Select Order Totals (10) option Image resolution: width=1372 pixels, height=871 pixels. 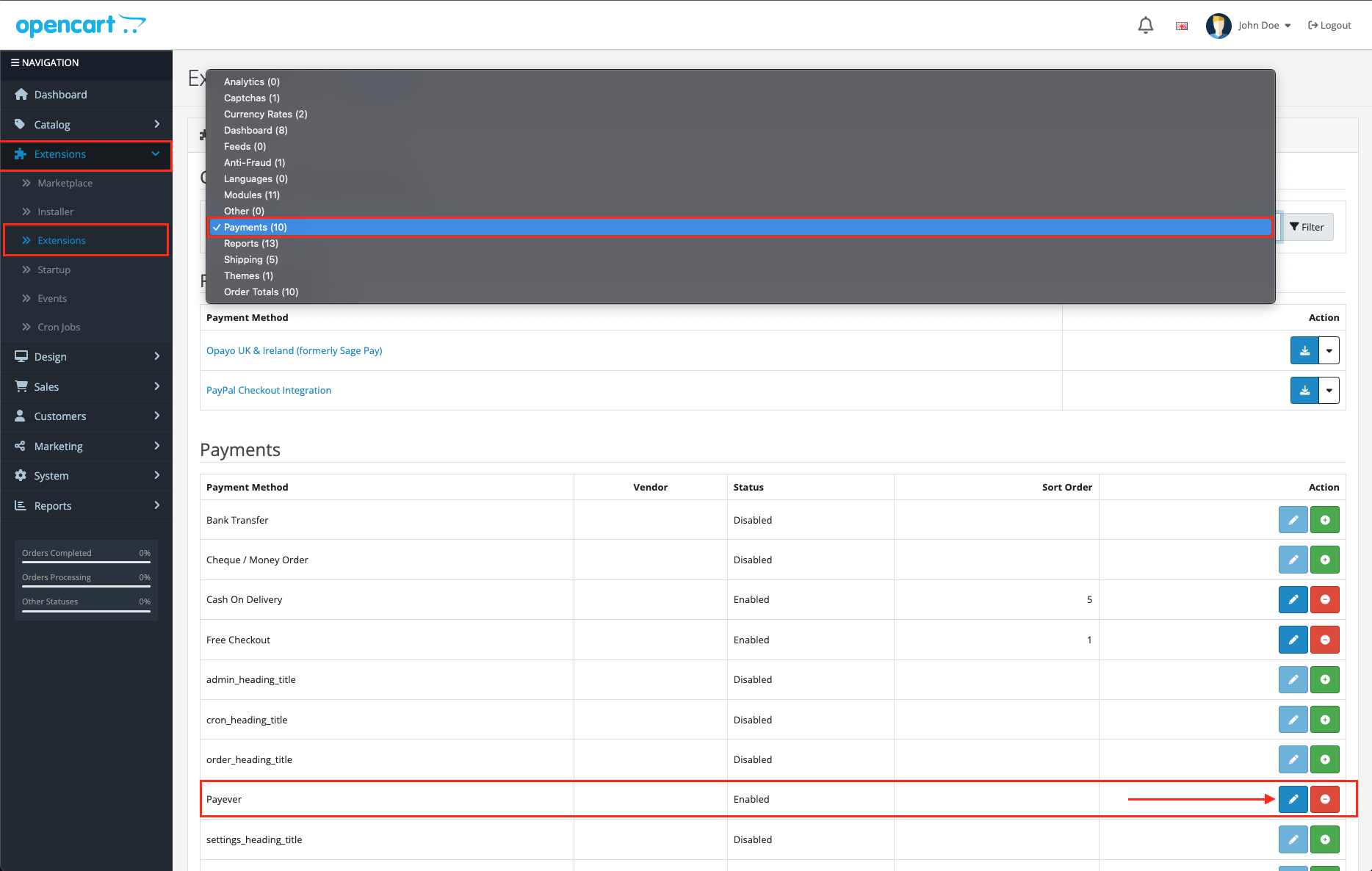[x=740, y=292]
